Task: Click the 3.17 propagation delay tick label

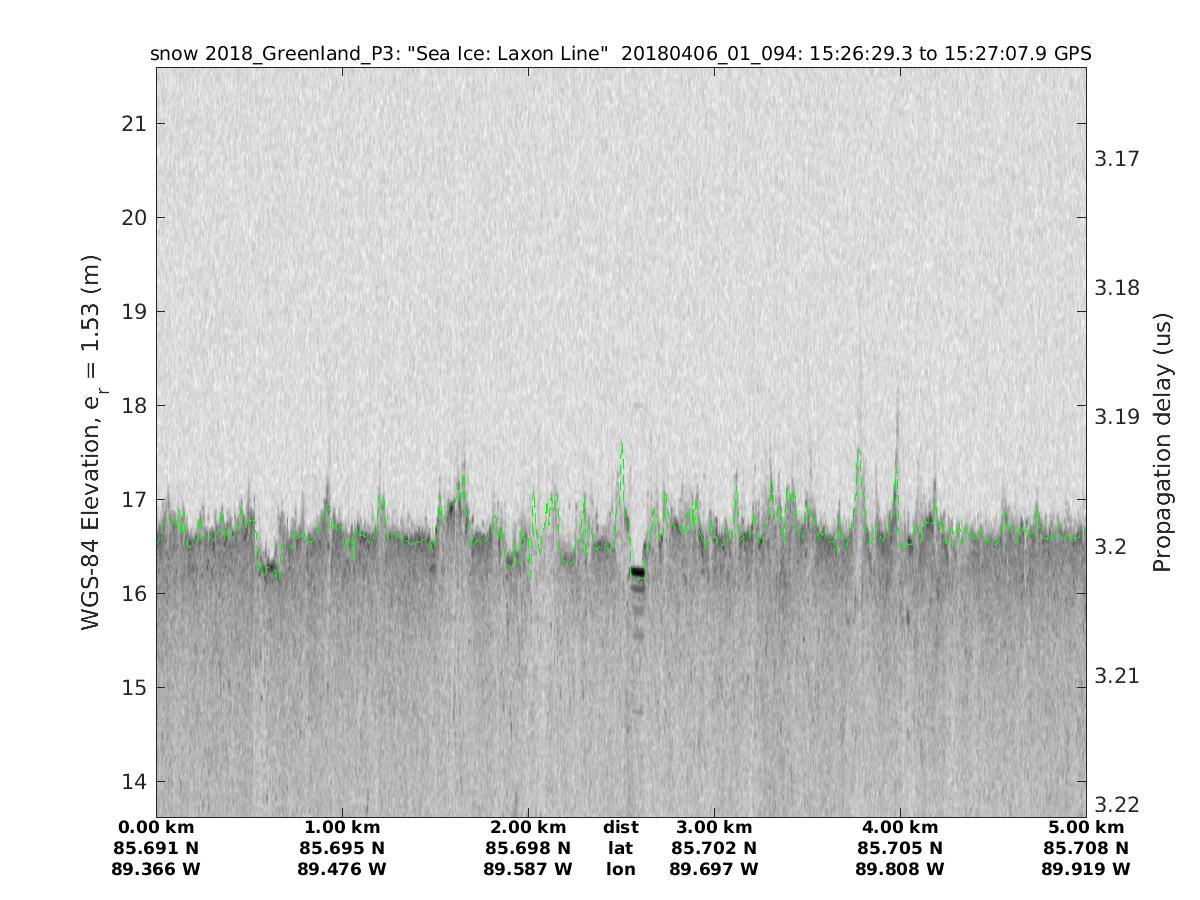Action: (x=1116, y=159)
